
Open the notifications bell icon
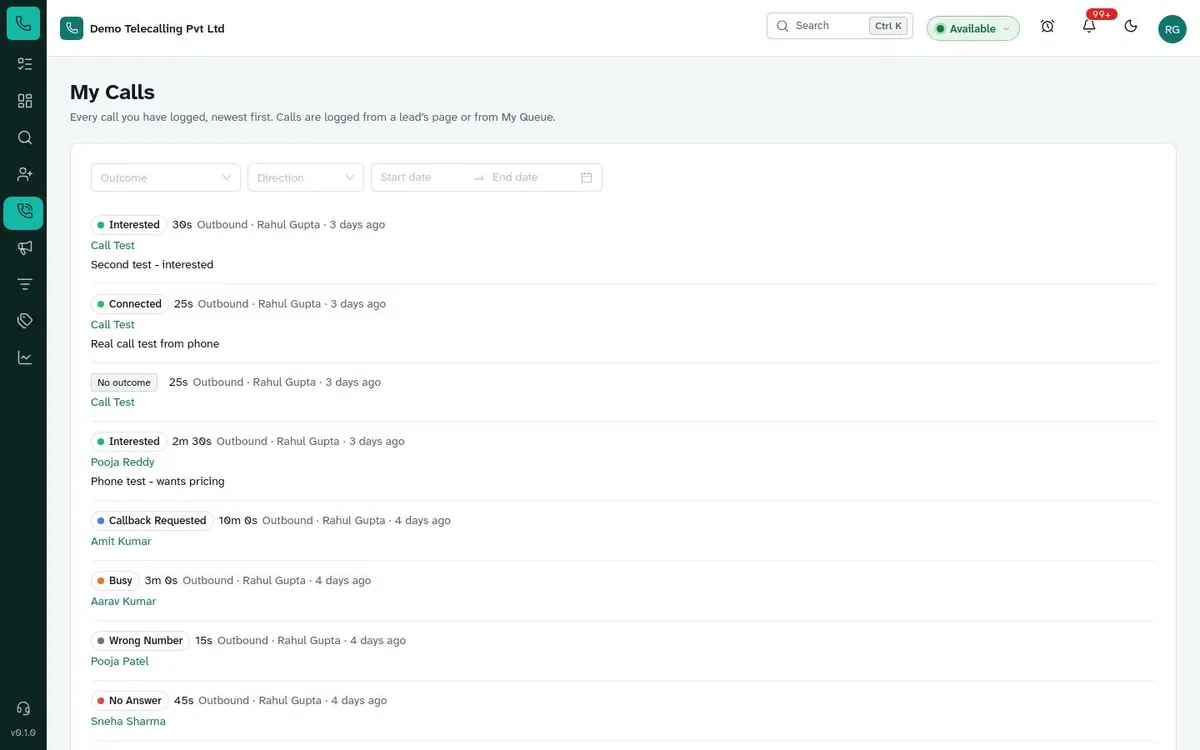point(1089,27)
